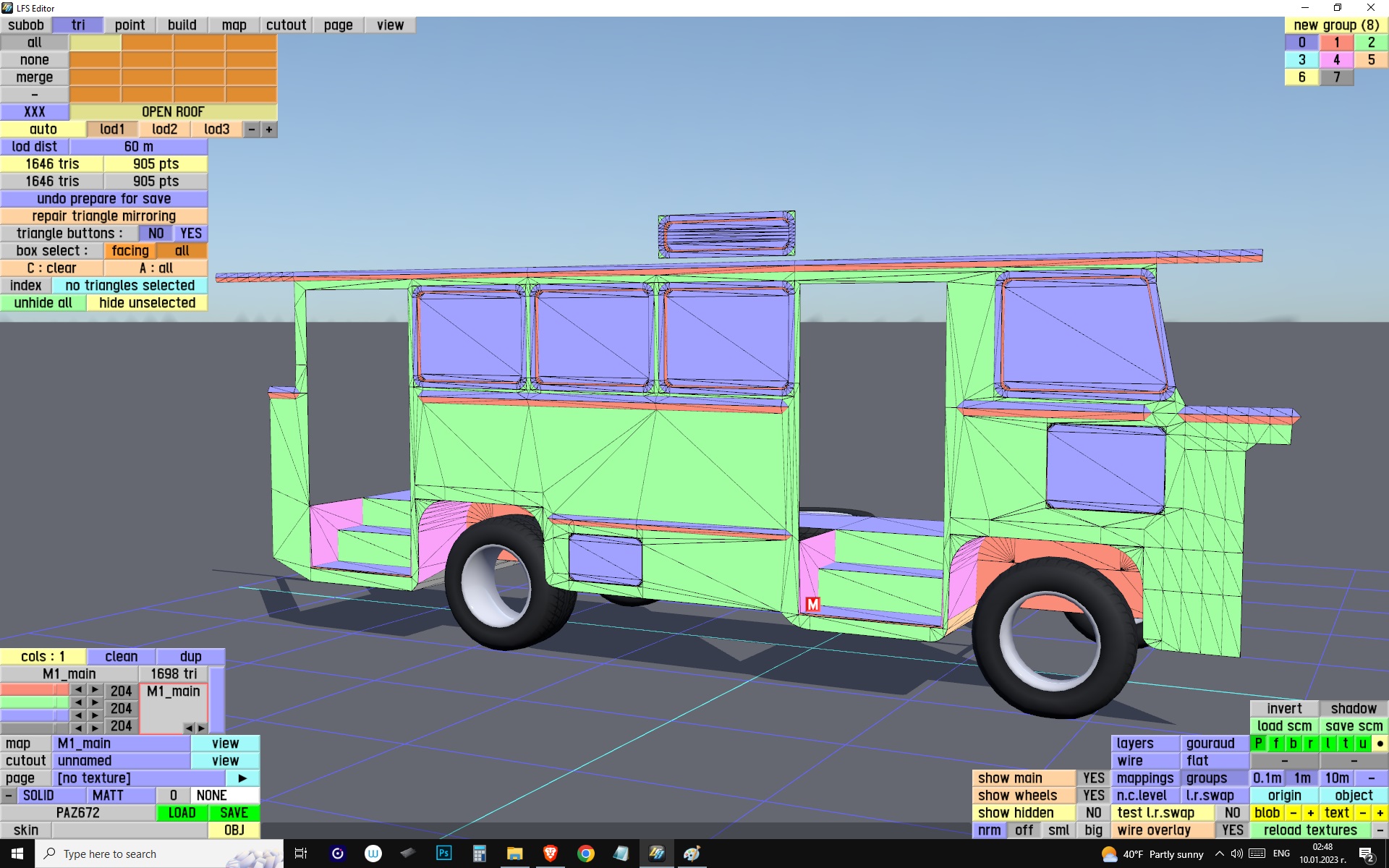This screenshot has width=1389, height=868.
Task: Click the green color slider bar
Action: coord(35,702)
